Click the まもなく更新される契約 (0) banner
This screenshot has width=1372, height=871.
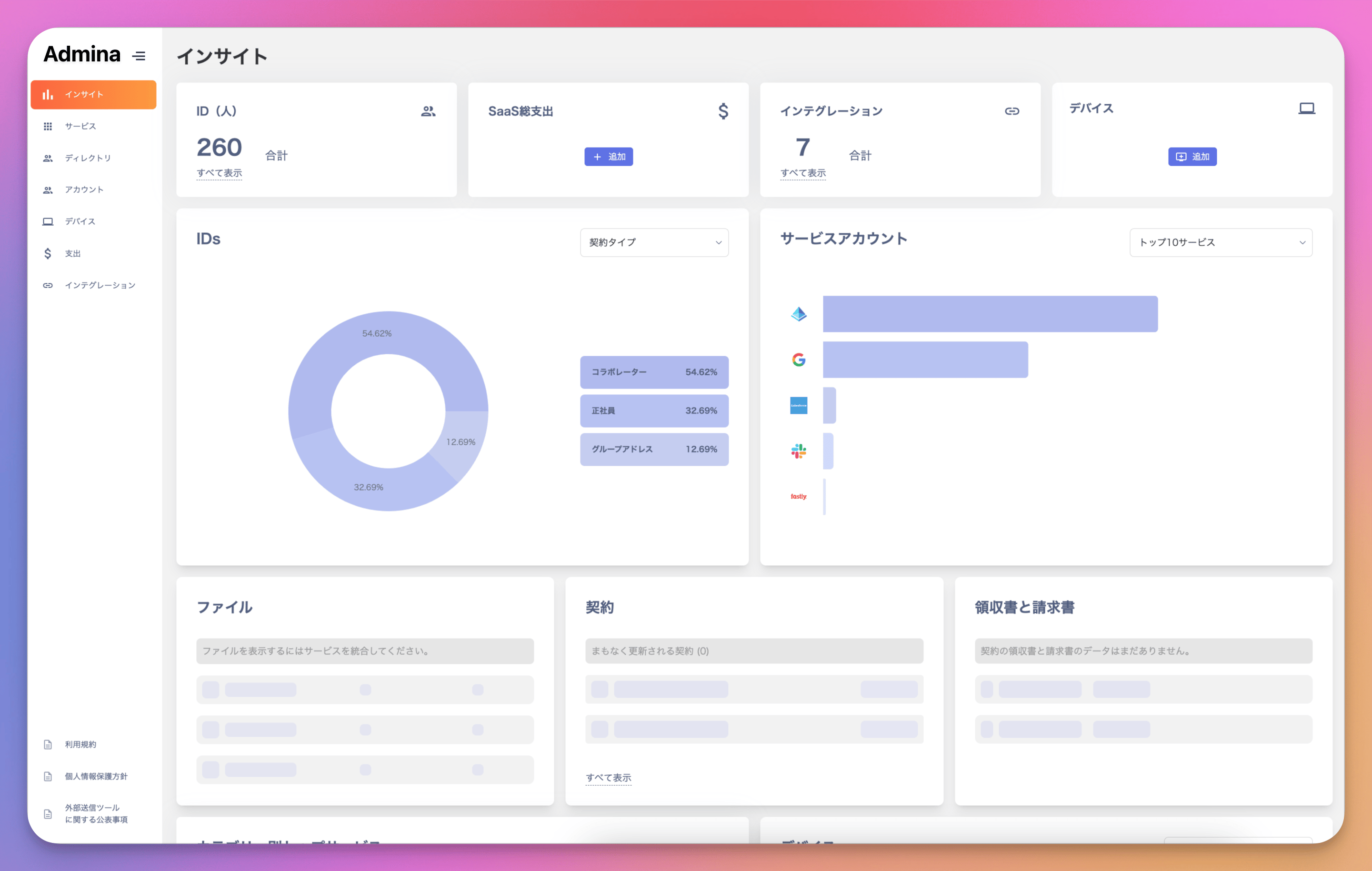click(x=754, y=651)
